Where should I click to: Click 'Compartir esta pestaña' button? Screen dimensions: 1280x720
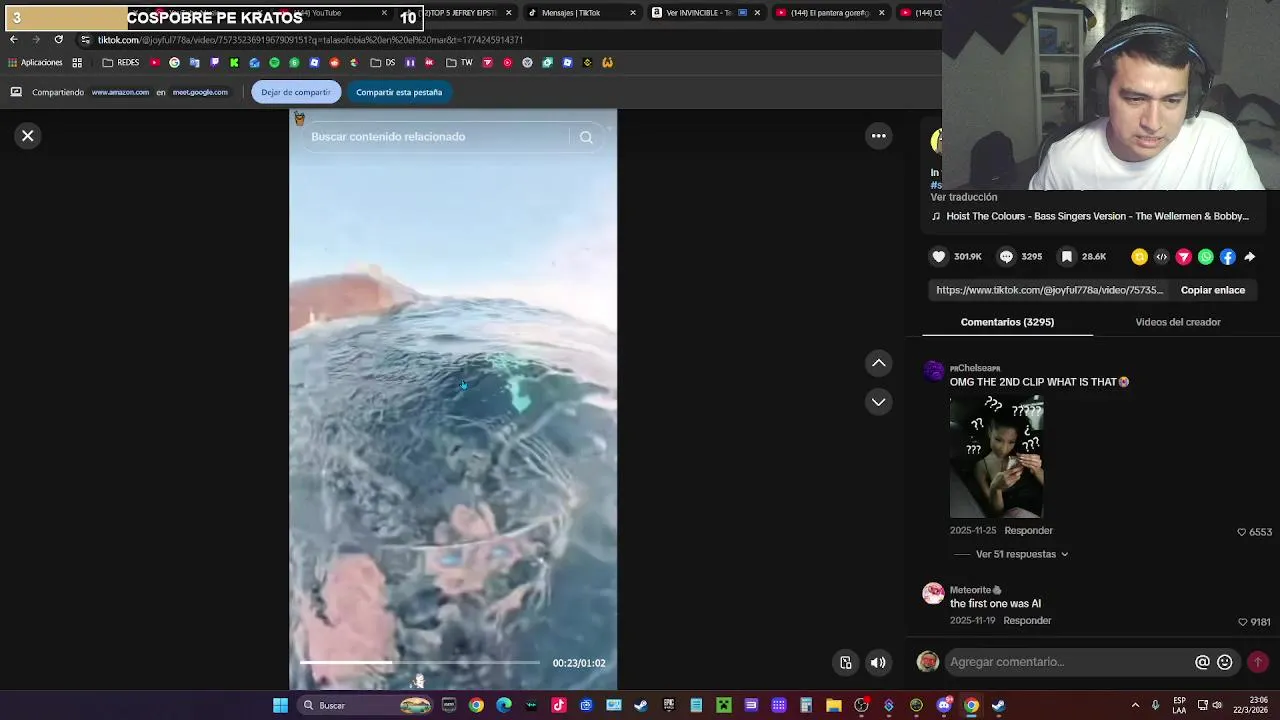[399, 92]
